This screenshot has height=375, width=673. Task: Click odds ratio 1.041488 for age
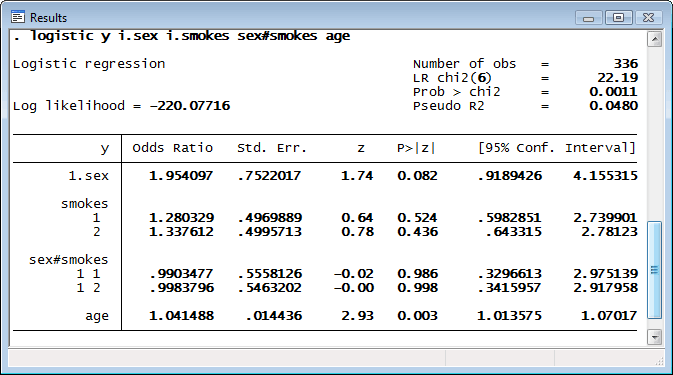coord(181,316)
